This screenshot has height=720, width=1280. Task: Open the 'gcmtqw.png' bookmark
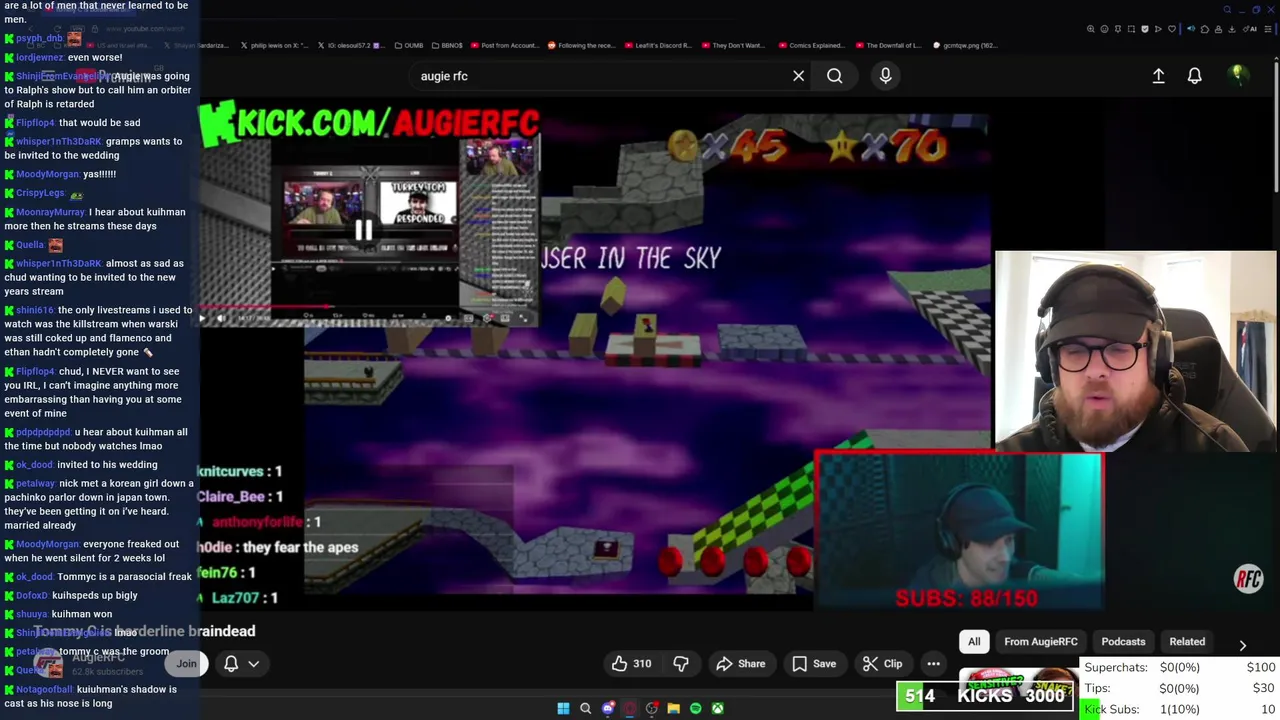[x=965, y=45]
